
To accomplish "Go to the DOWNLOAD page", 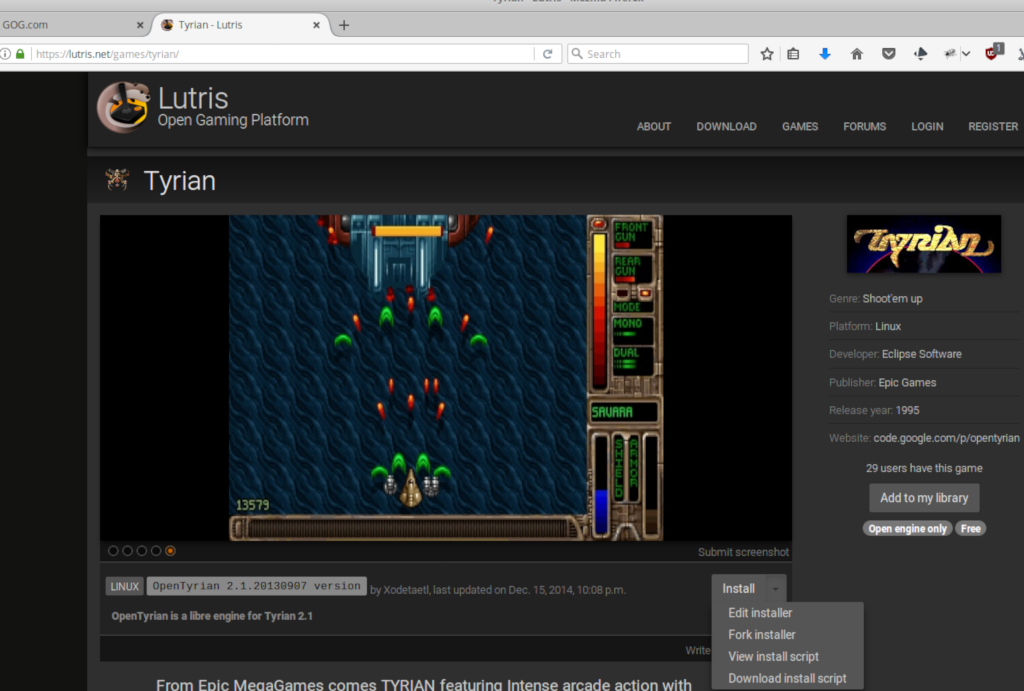I will (x=726, y=126).
